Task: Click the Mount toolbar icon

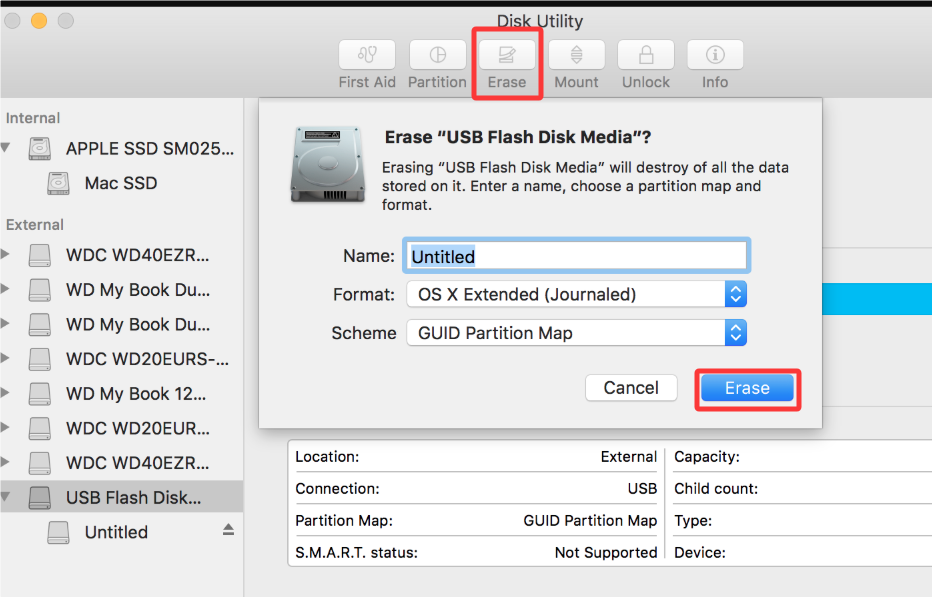Action: tap(577, 55)
